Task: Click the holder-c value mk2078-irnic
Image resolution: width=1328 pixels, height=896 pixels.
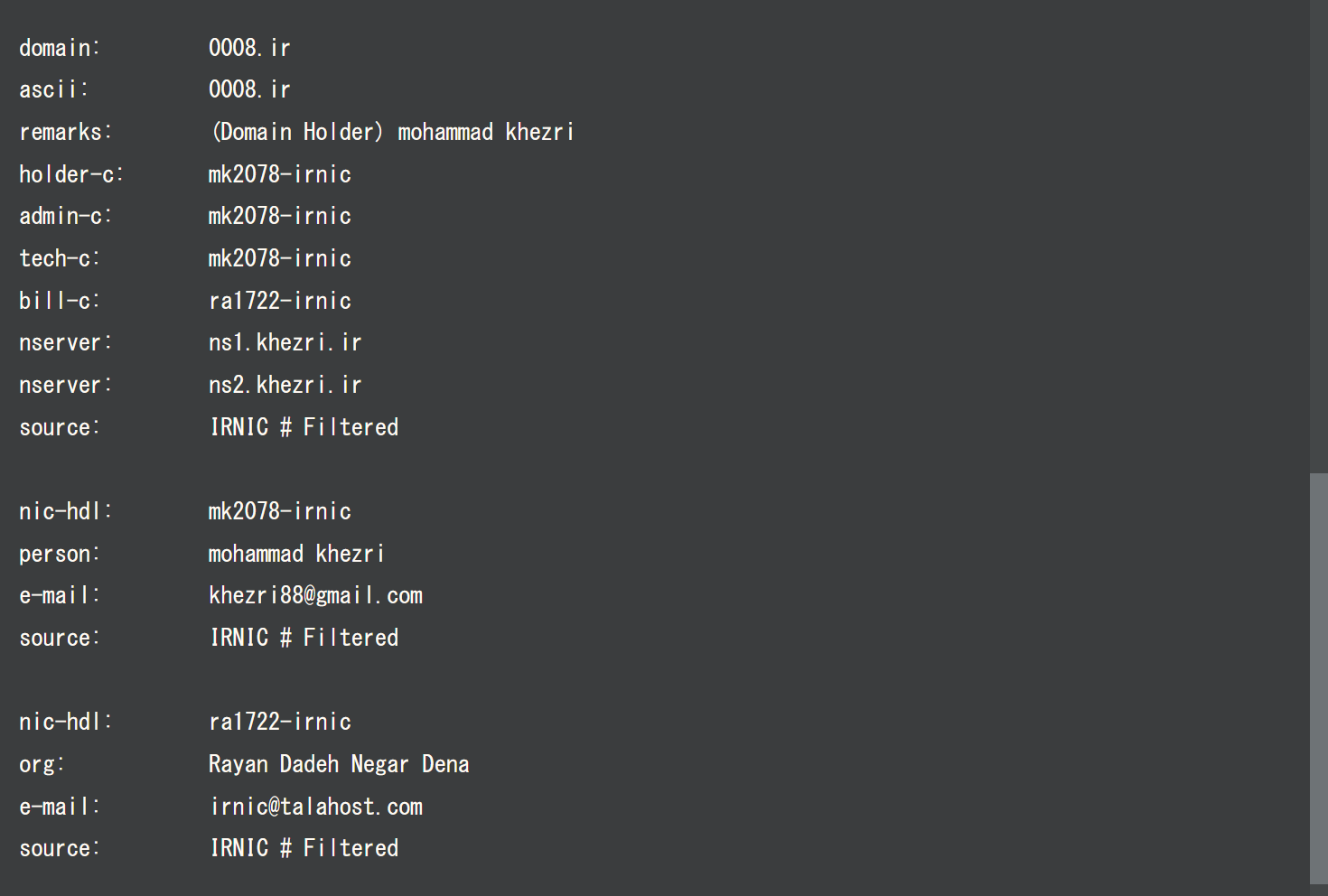Action: click(x=280, y=174)
